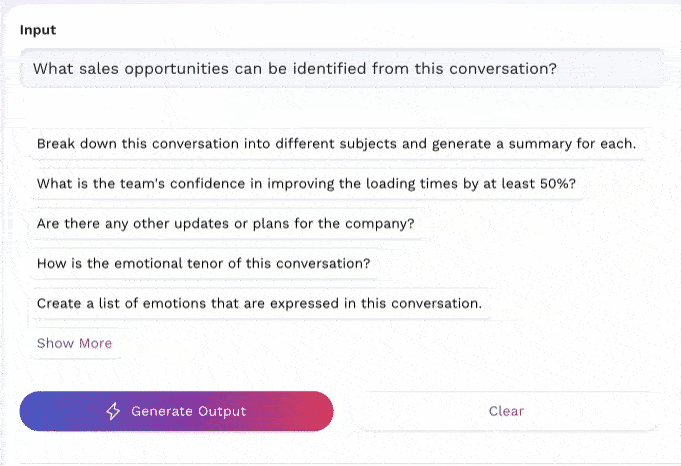681x466 pixels.
Task: Pick the 'other updates or plans' suggestion
Action: click(x=225, y=224)
